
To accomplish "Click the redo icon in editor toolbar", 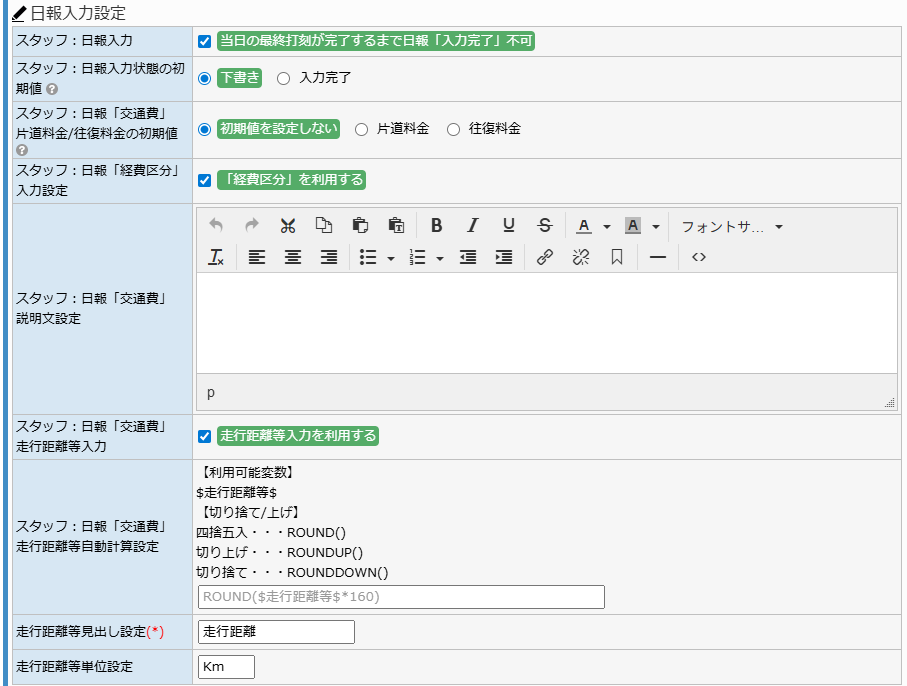I will pyautogui.click(x=252, y=226).
